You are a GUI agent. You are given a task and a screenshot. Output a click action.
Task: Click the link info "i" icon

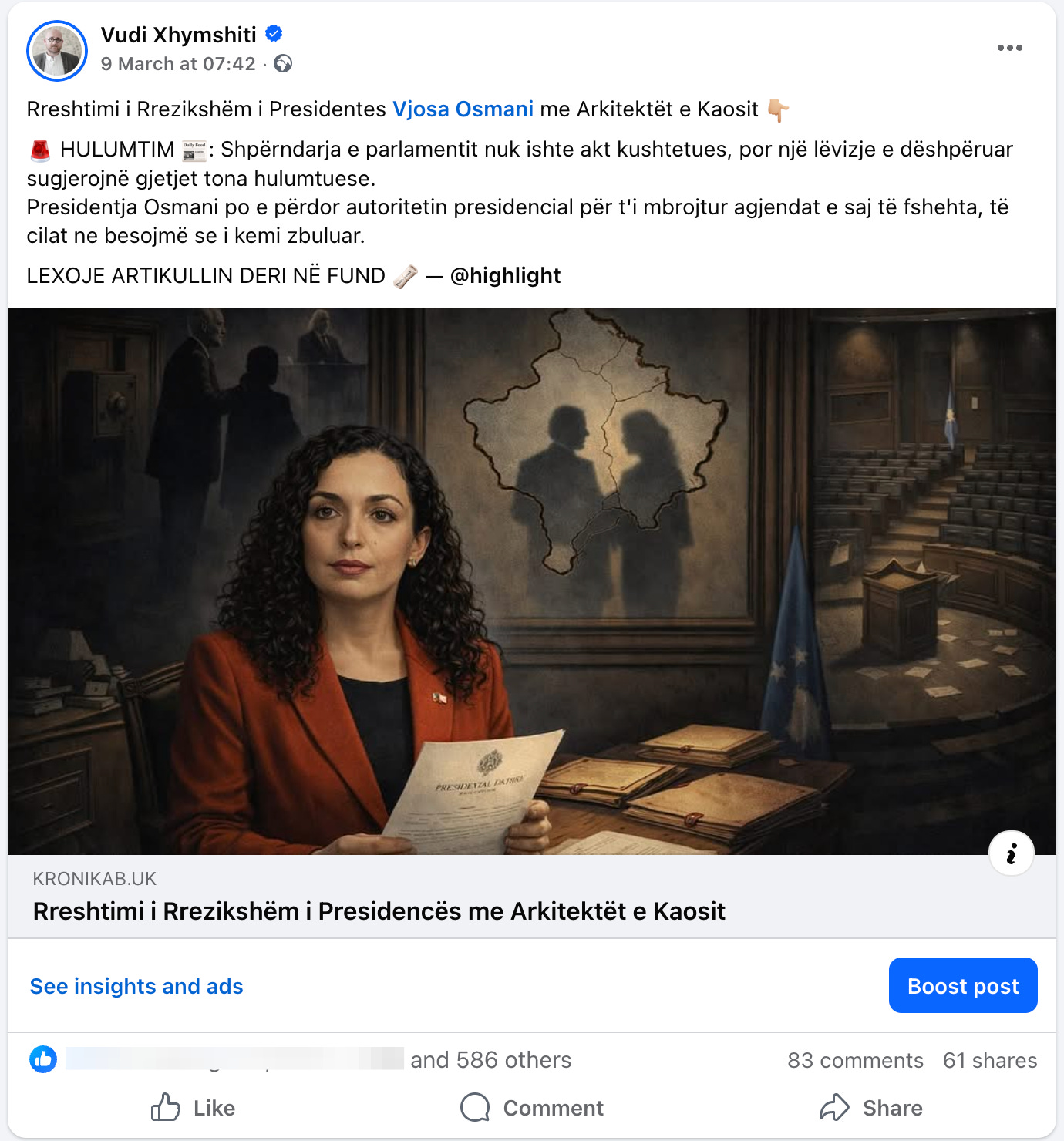pos(1011,853)
